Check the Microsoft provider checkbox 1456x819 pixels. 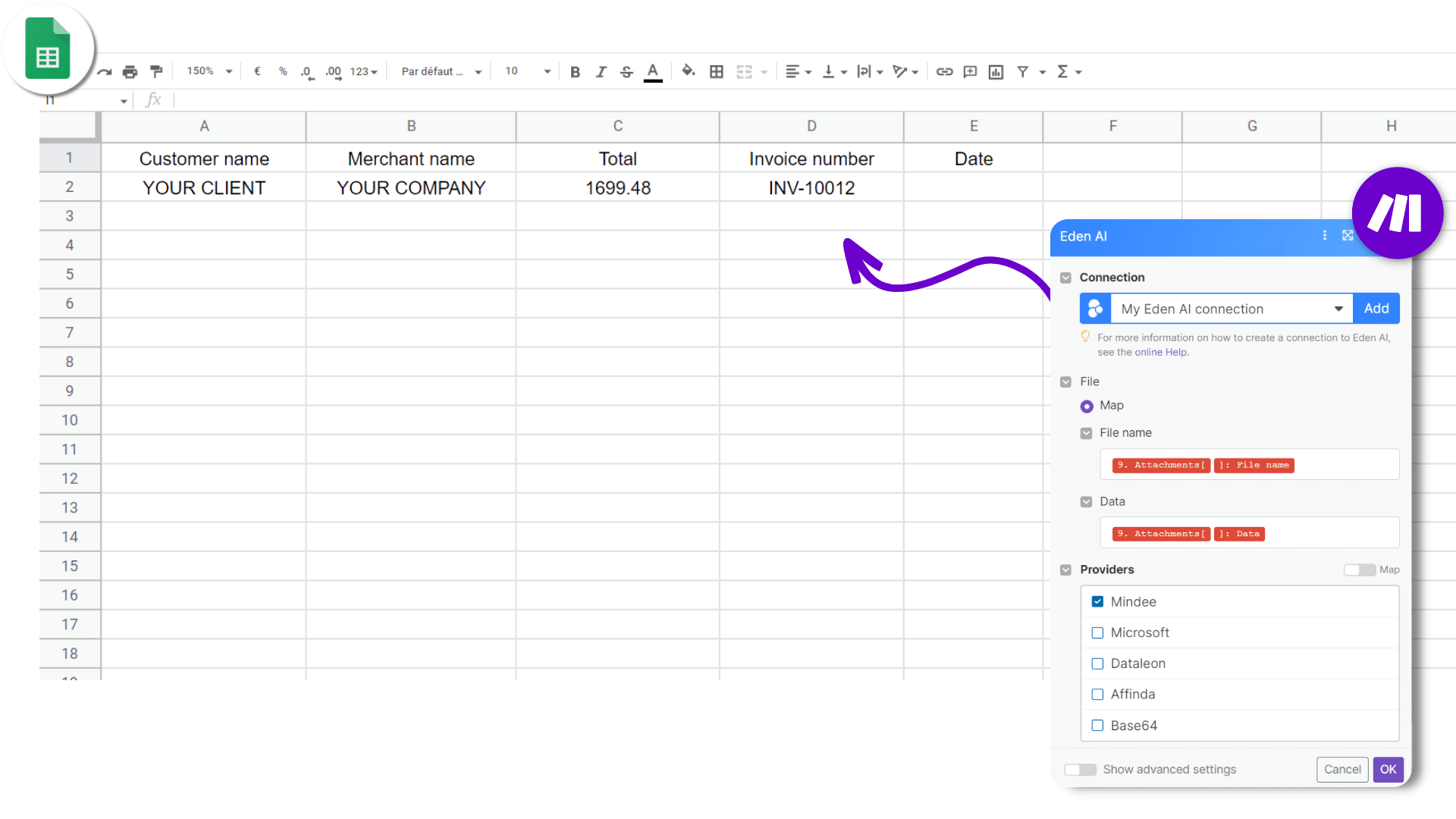1097,632
